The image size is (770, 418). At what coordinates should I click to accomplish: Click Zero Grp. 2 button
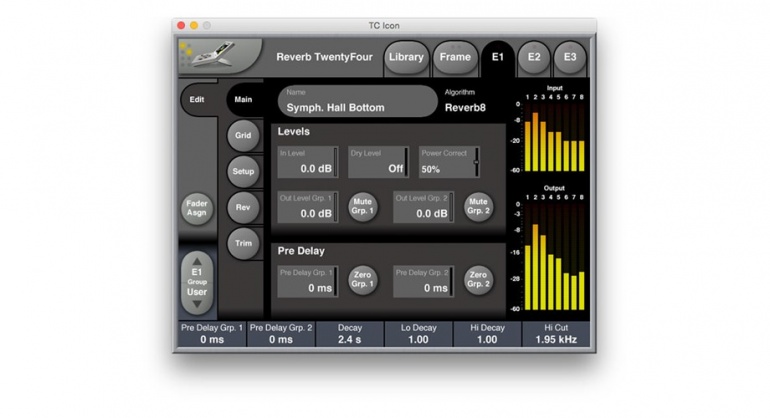[478, 279]
